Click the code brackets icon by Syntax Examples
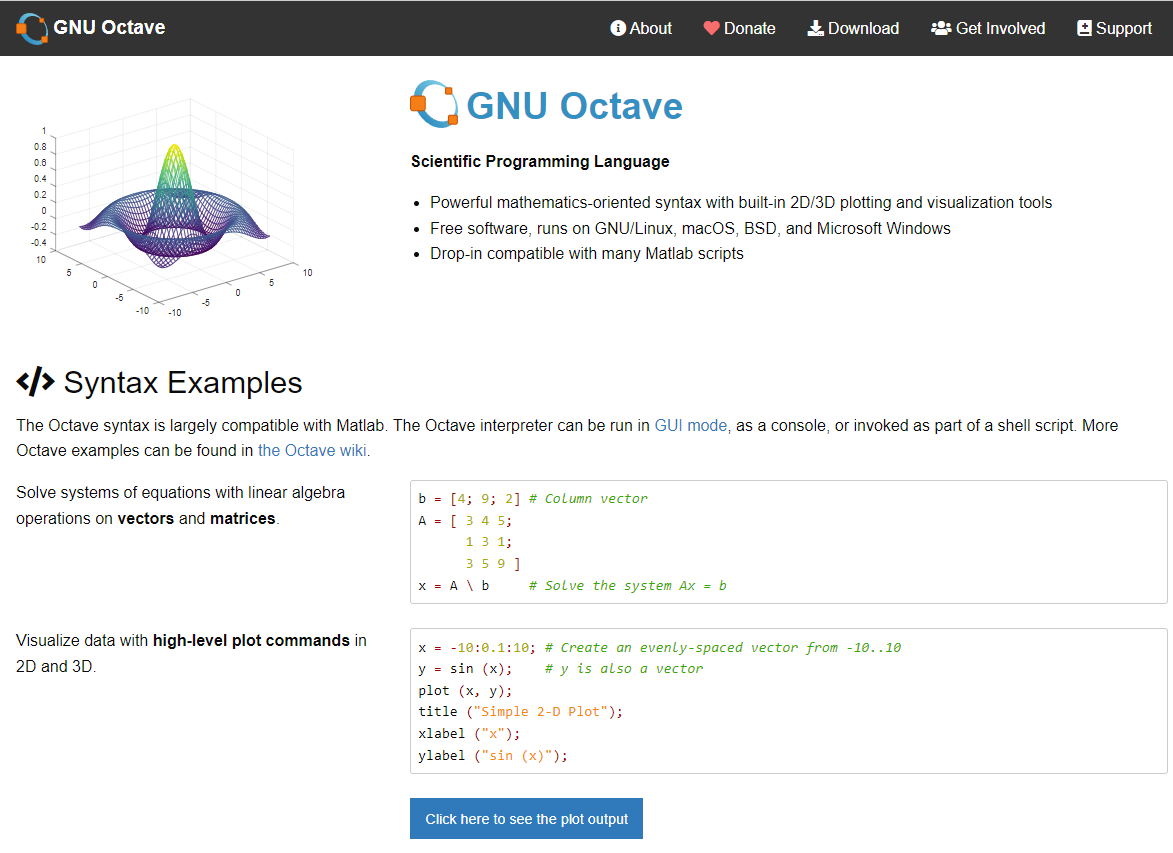Viewport: 1173px width, 853px height. [x=35, y=382]
